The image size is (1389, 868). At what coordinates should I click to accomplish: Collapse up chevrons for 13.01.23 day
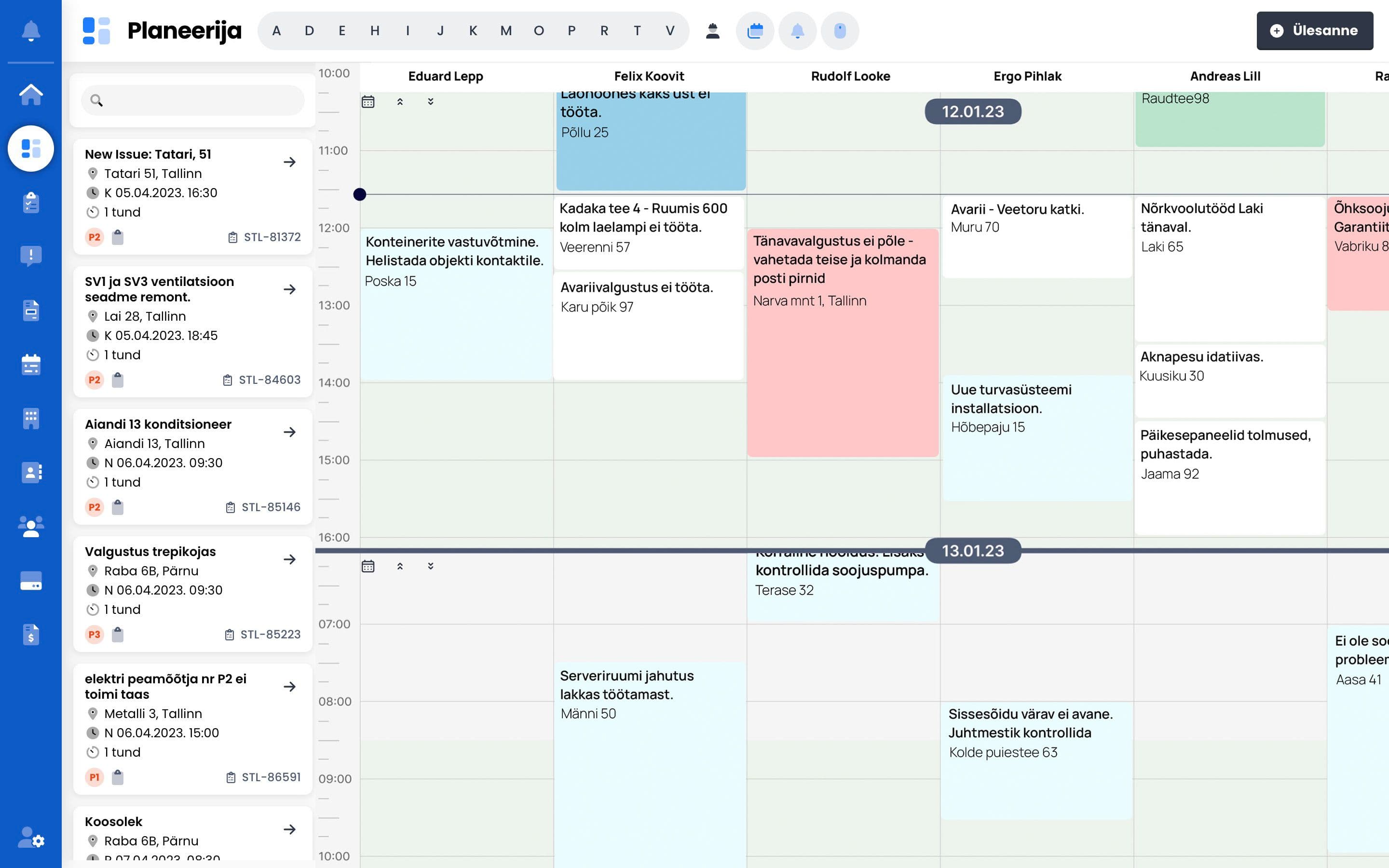[x=400, y=566]
